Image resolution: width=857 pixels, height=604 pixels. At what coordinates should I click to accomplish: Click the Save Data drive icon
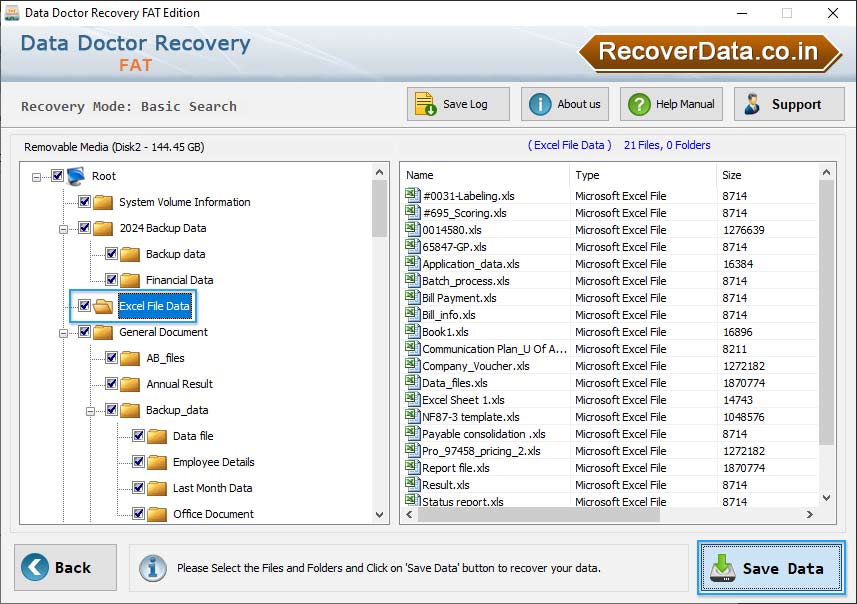[x=722, y=568]
